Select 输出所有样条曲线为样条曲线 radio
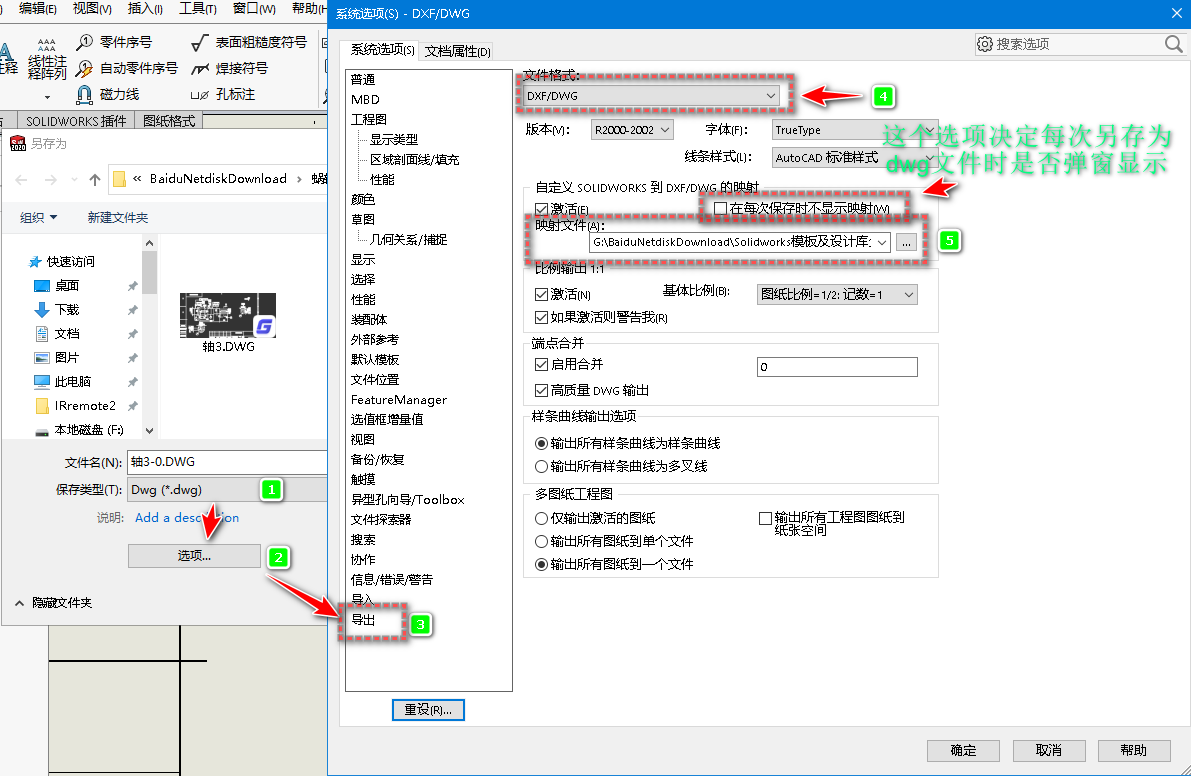The height and width of the screenshot is (776, 1191). [x=542, y=443]
